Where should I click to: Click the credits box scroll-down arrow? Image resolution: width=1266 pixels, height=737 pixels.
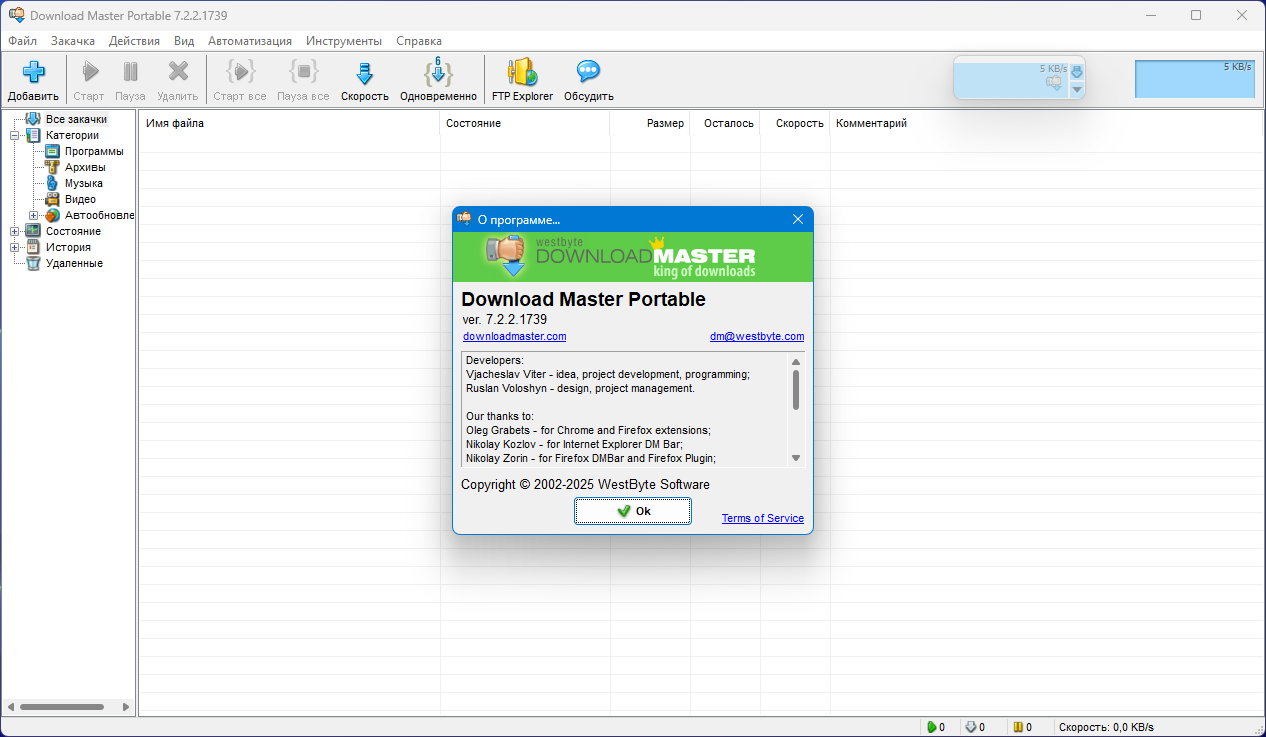tap(796, 458)
